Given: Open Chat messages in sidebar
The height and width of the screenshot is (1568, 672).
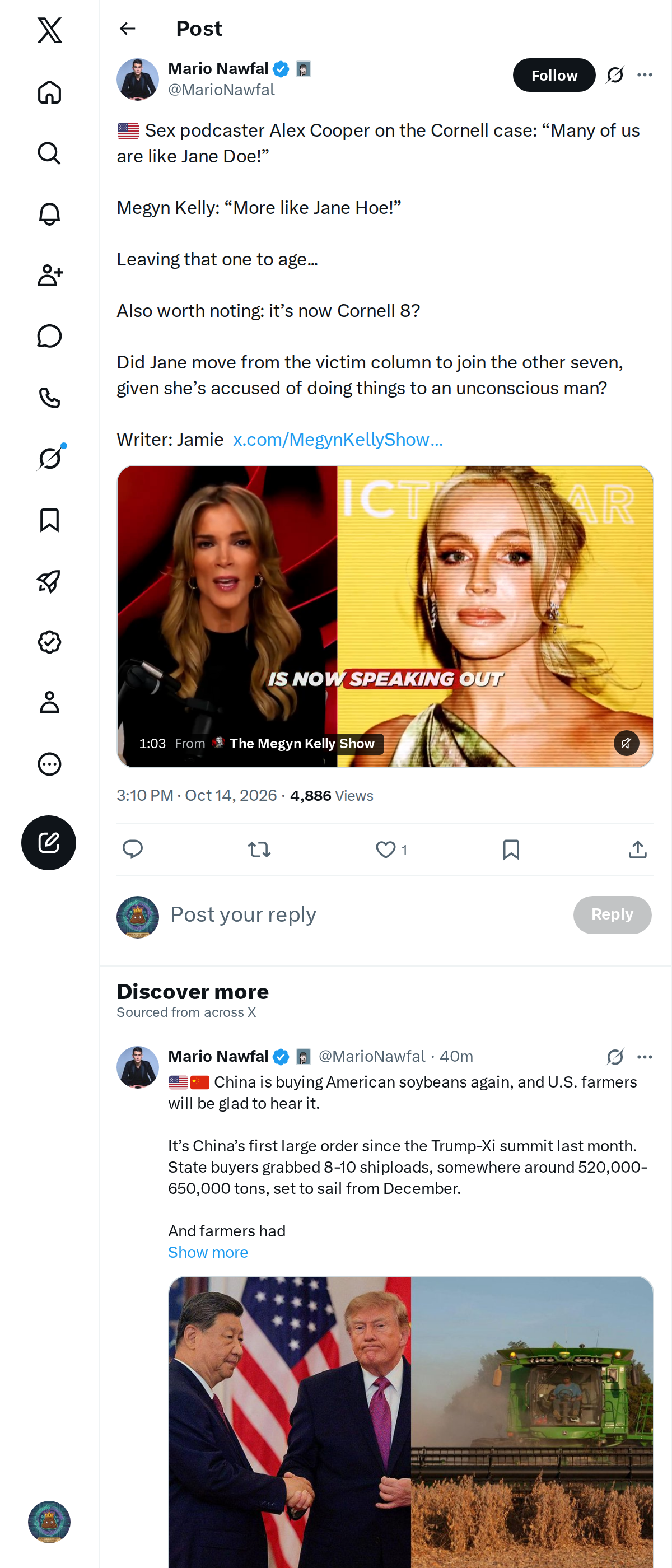Looking at the screenshot, I should (49, 336).
